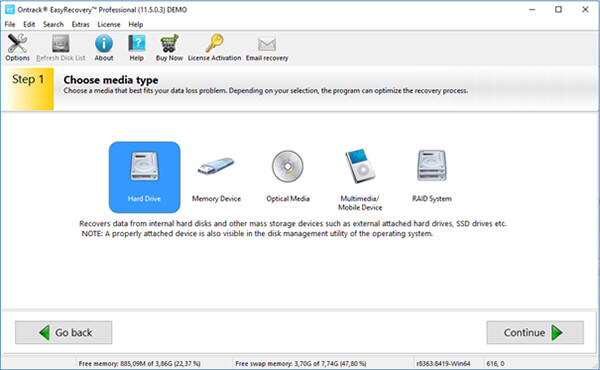Image resolution: width=600 pixels, height=370 pixels.
Task: Open the Help menu in menu bar
Action: pyautogui.click(x=135, y=24)
